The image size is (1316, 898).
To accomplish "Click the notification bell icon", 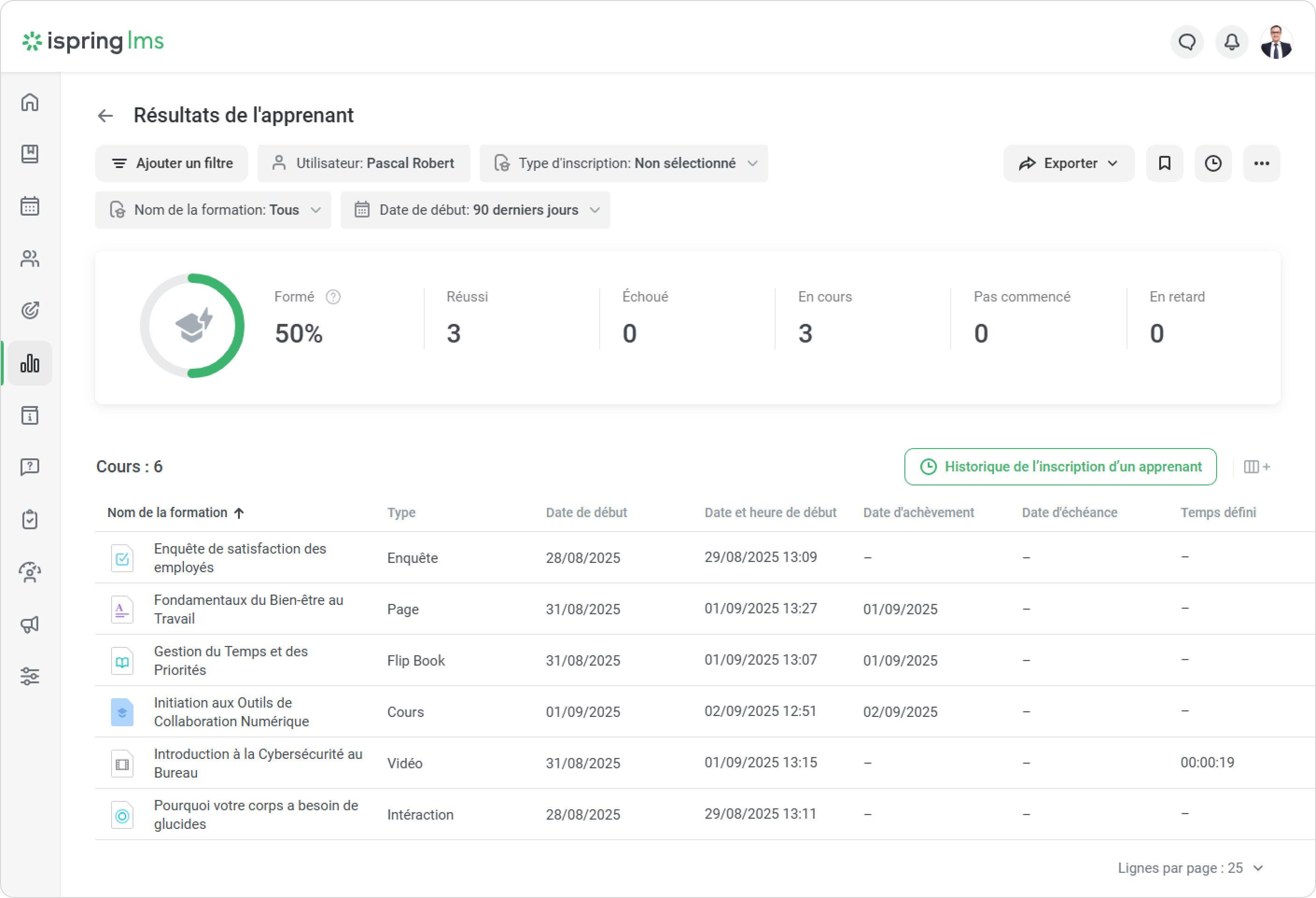I will pyautogui.click(x=1232, y=42).
